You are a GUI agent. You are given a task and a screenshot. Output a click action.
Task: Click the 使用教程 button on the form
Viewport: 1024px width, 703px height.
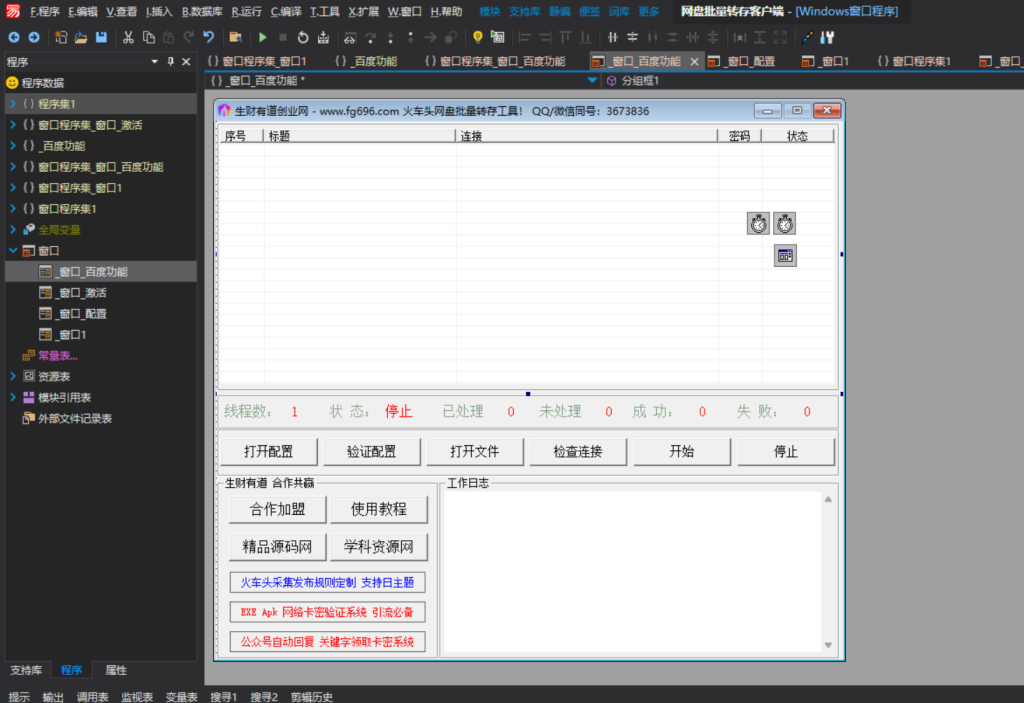click(x=378, y=510)
